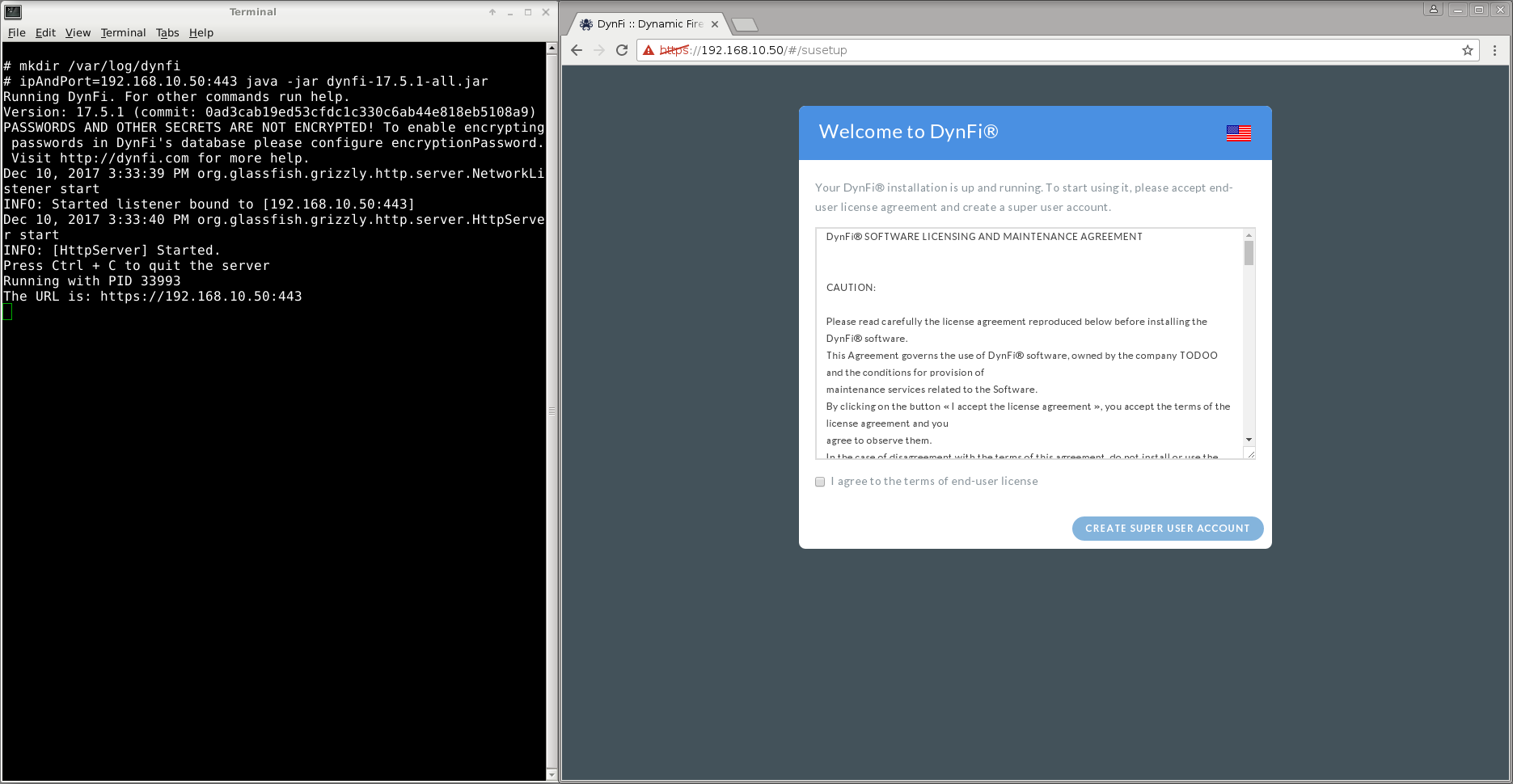Reload the DynFi page

(x=622, y=50)
